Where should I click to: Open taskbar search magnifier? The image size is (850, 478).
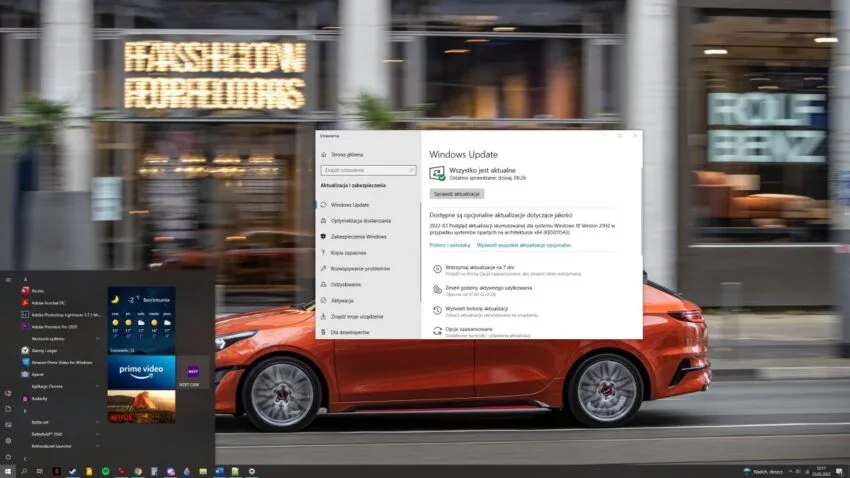pyautogui.click(x=24, y=471)
